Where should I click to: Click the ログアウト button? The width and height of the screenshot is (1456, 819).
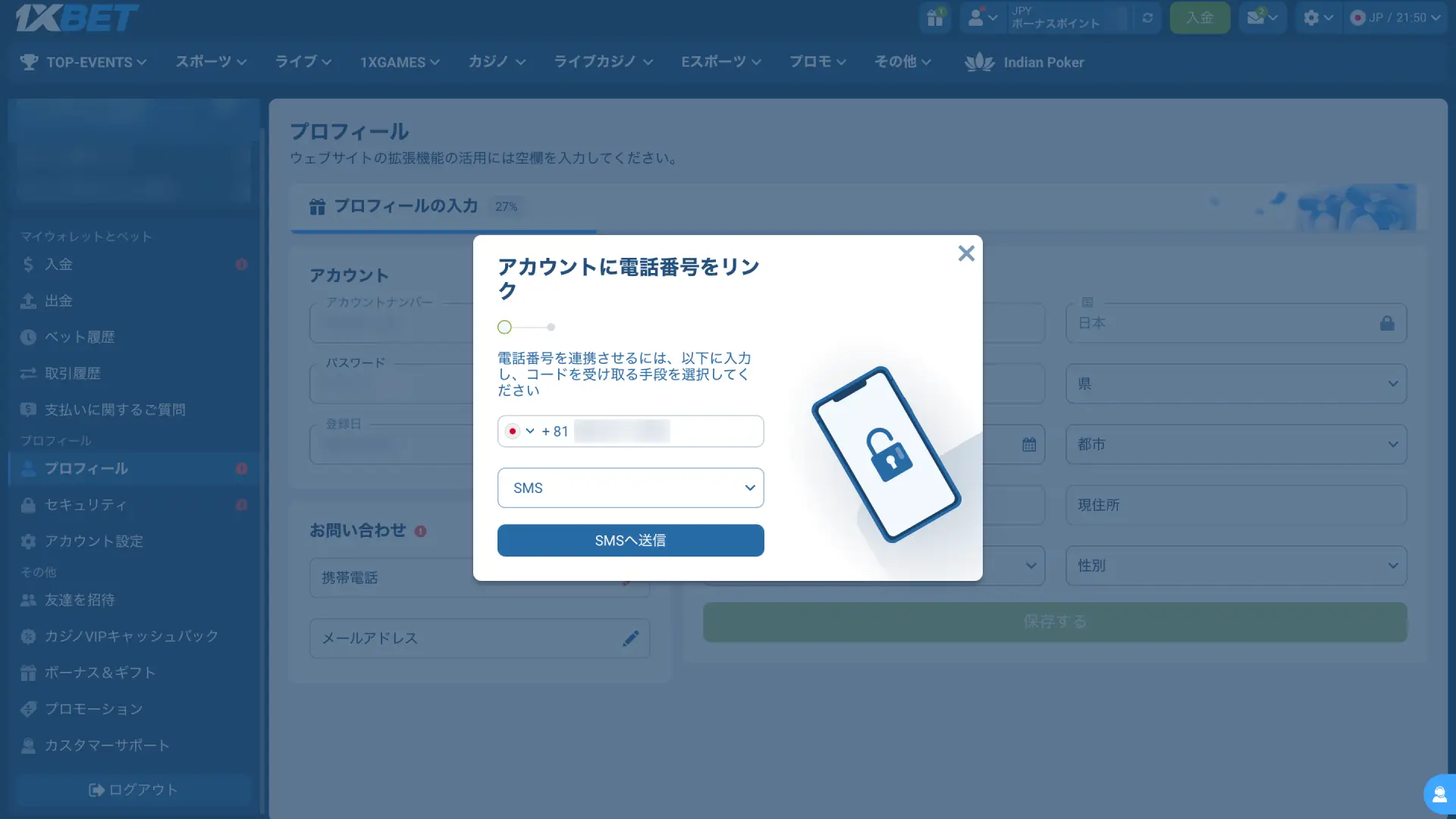click(x=133, y=789)
